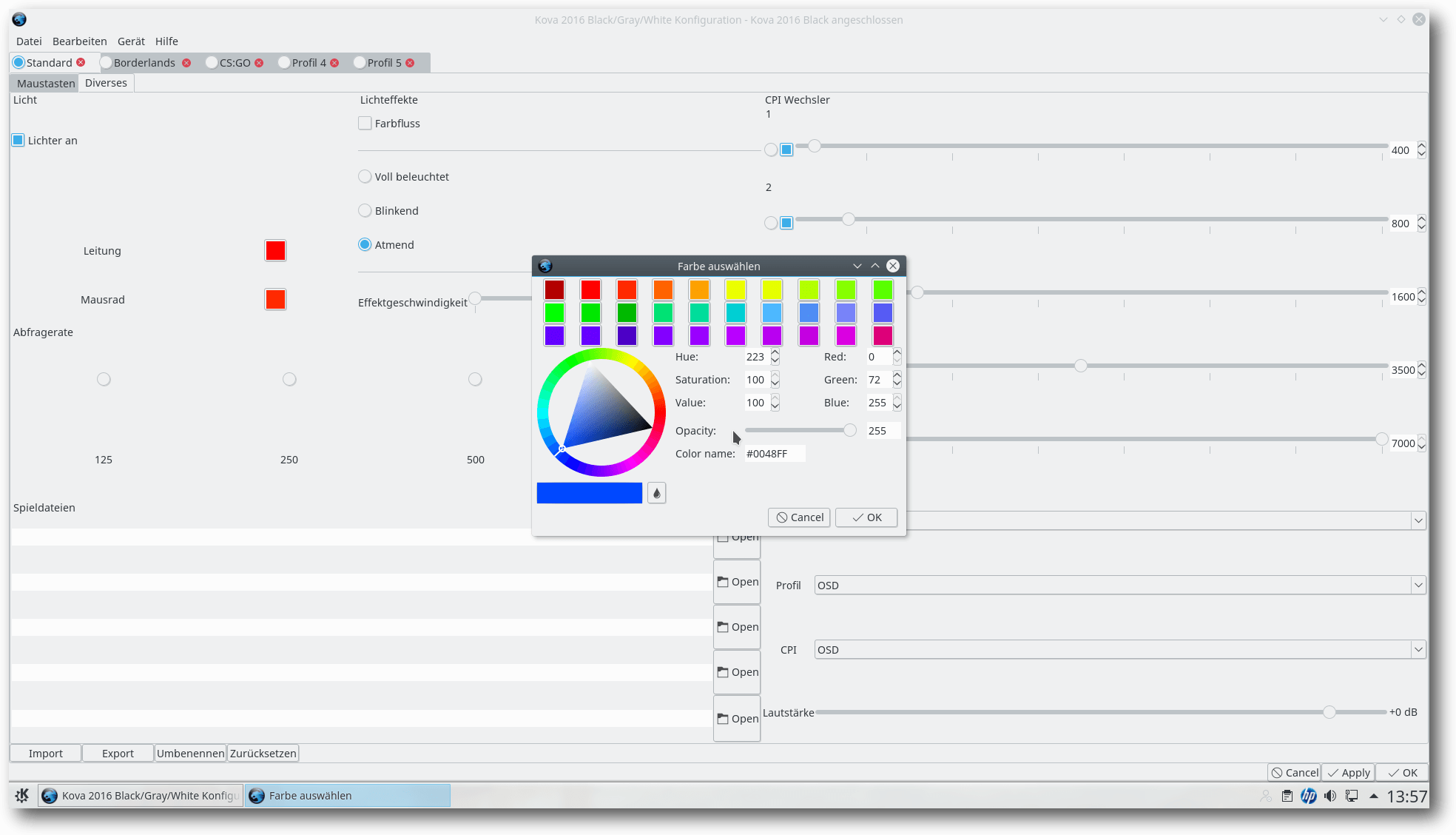Click the Import button

[x=46, y=753]
